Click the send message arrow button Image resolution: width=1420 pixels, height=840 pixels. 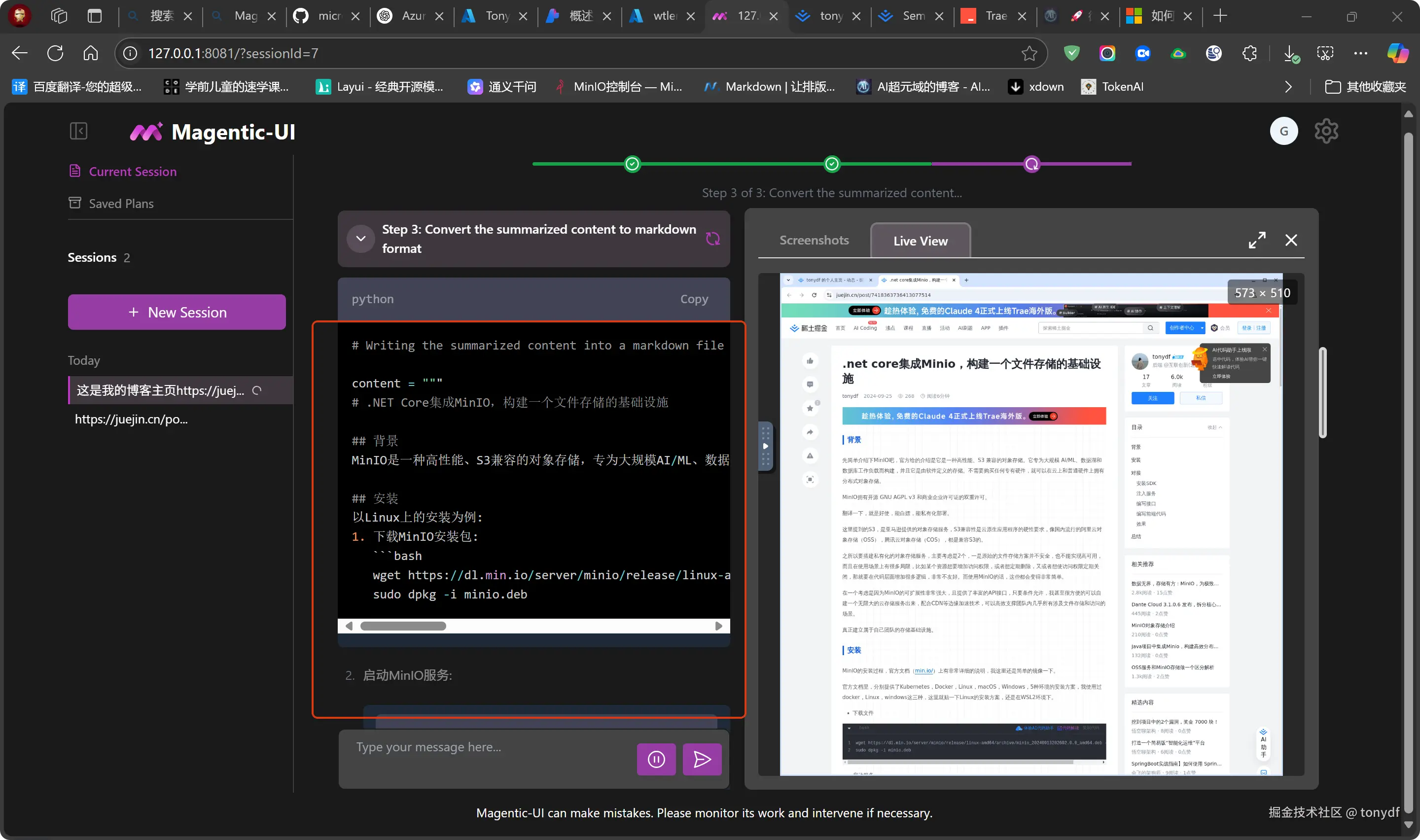[702, 759]
